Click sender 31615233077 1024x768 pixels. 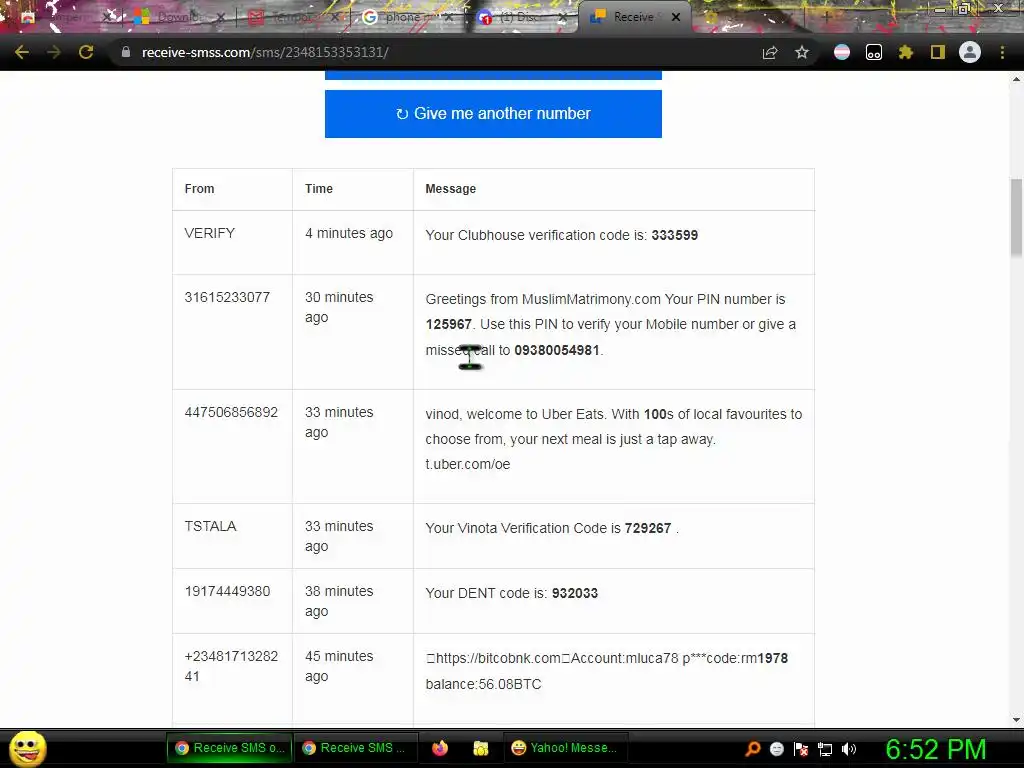pos(227,297)
